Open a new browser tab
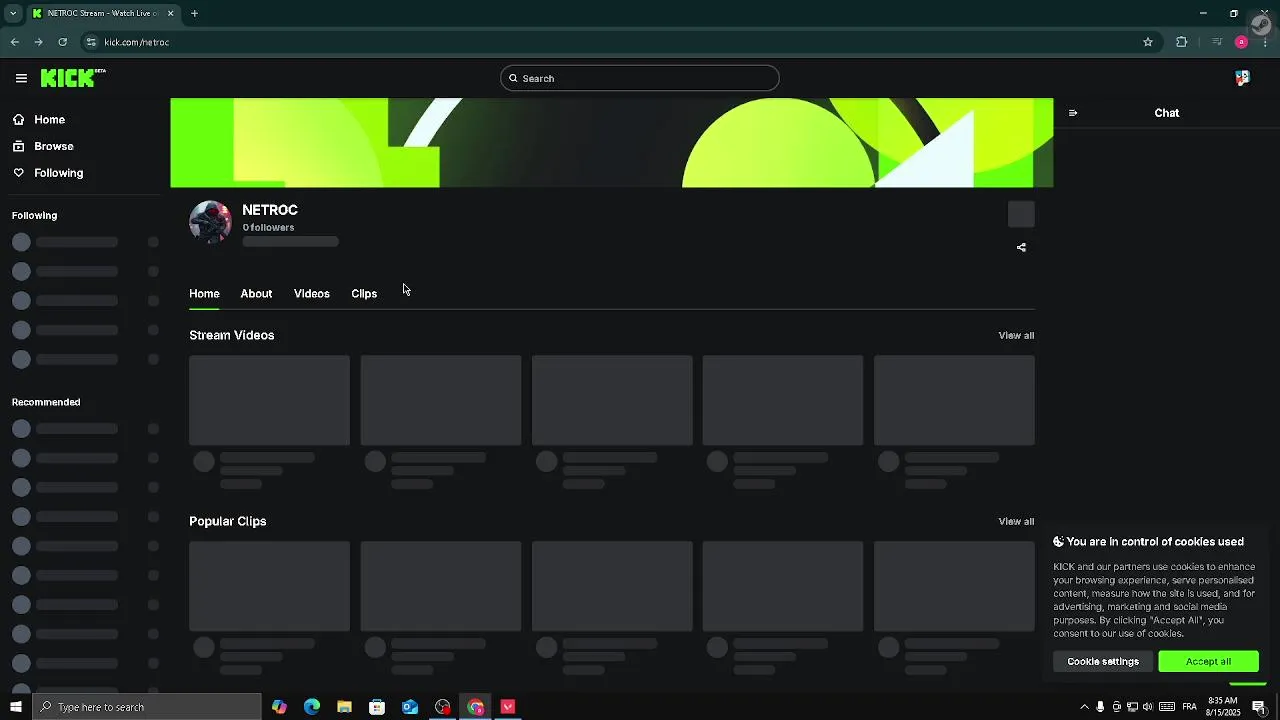Image resolution: width=1280 pixels, height=720 pixels. click(x=194, y=13)
